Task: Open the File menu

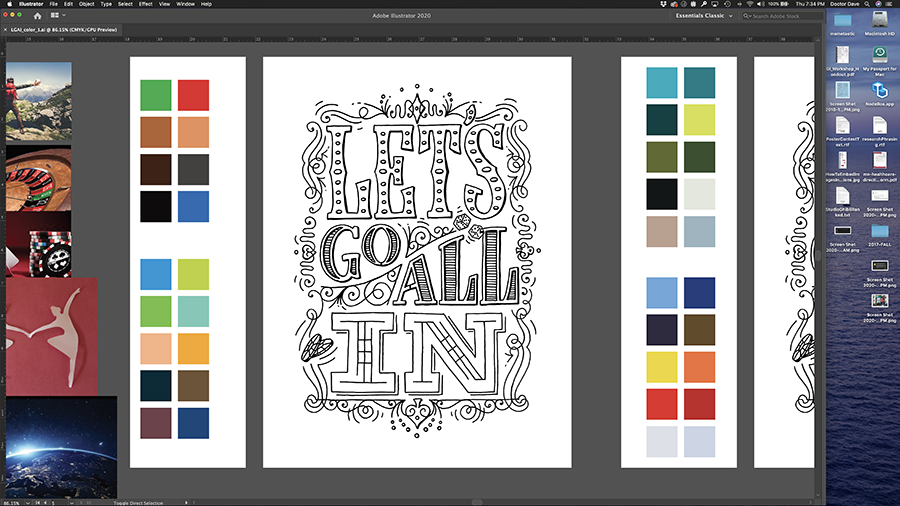Action: 53,3
